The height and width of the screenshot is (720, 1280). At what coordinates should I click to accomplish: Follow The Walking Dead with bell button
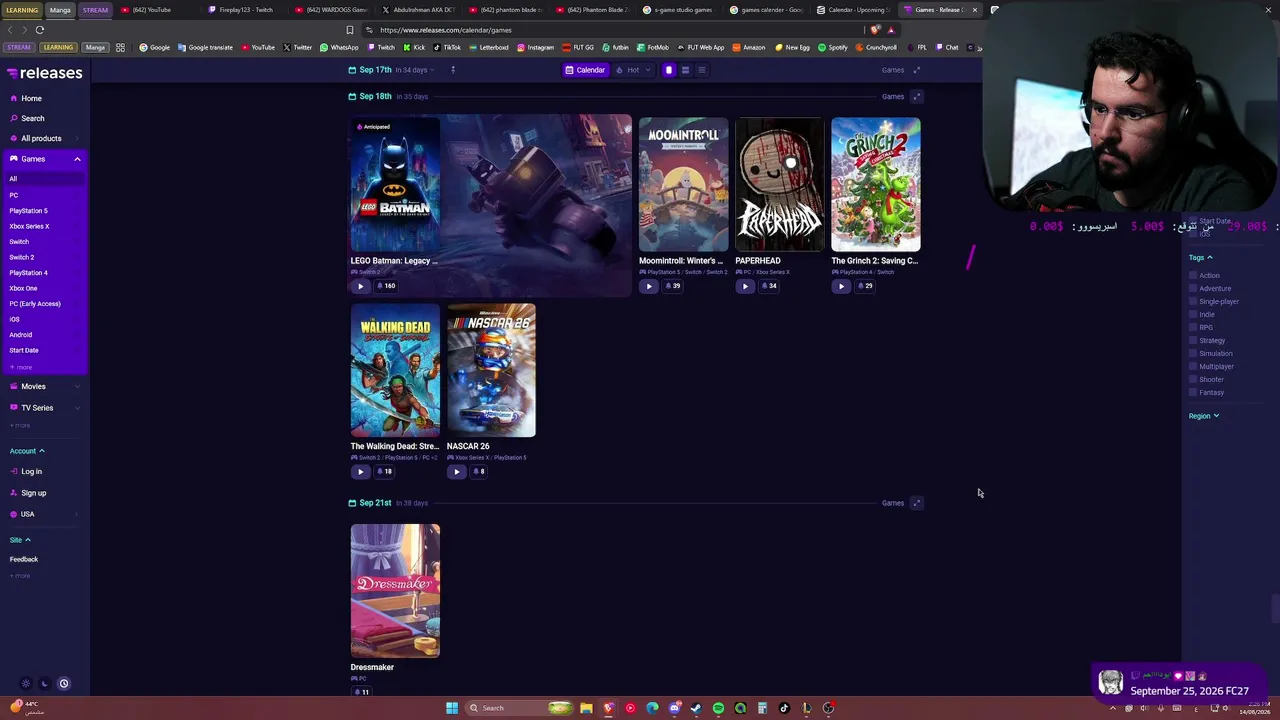pos(384,472)
